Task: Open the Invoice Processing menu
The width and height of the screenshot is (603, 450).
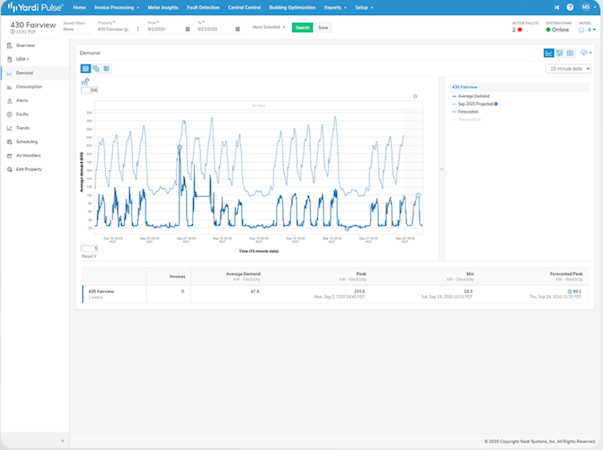Action: coord(117,7)
